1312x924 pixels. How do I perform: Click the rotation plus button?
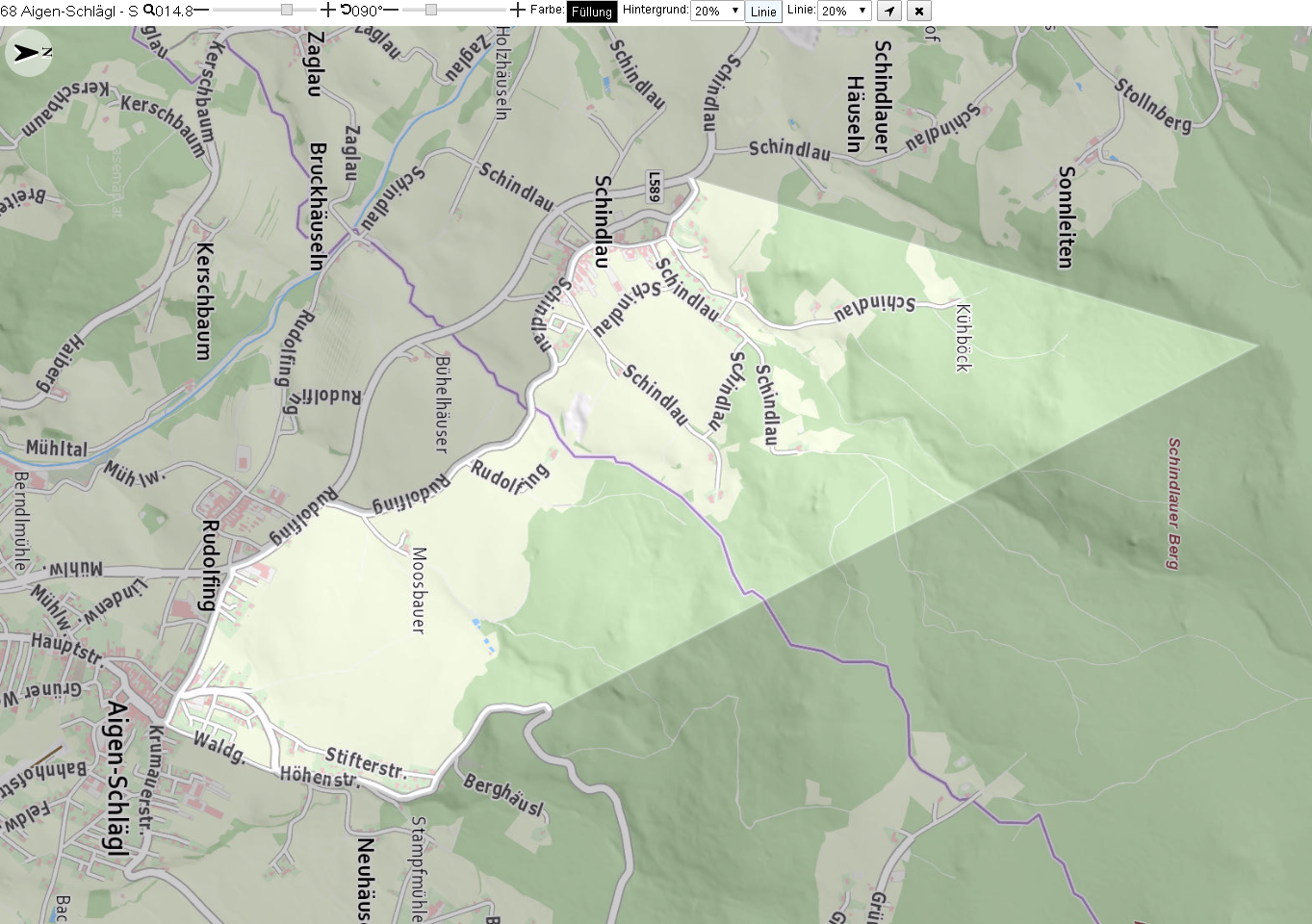point(518,10)
